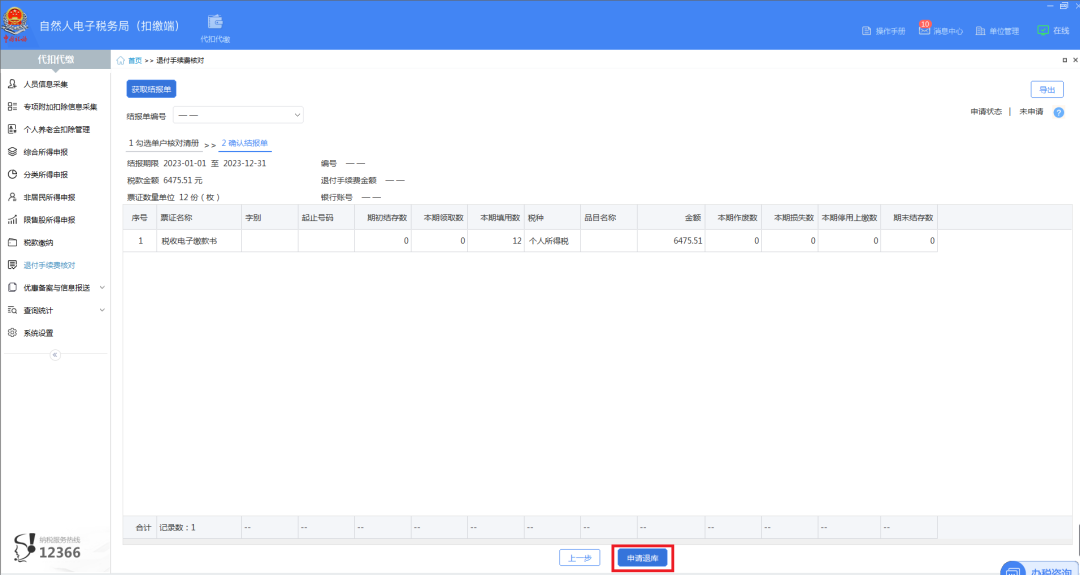
Task: Click the 本期领取数 column header
Action: pos(439,217)
